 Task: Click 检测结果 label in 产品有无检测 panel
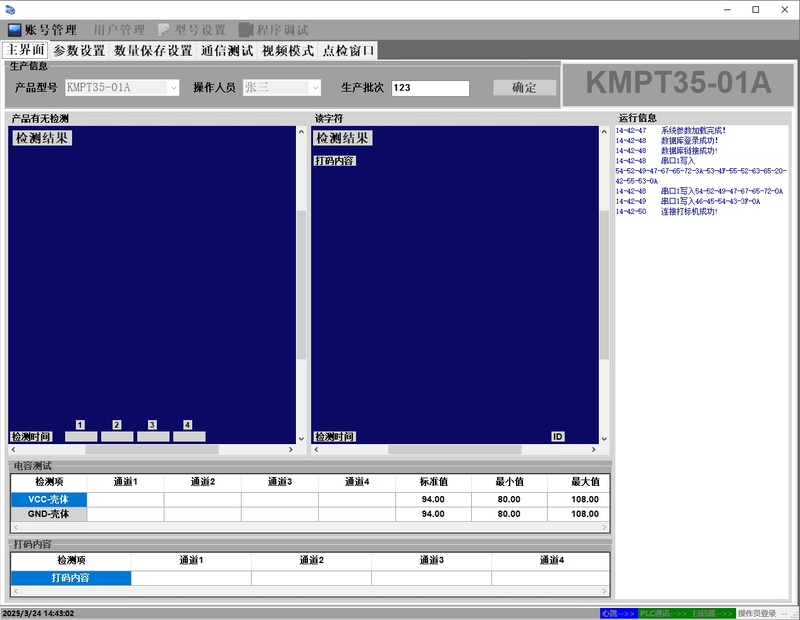pyautogui.click(x=42, y=138)
